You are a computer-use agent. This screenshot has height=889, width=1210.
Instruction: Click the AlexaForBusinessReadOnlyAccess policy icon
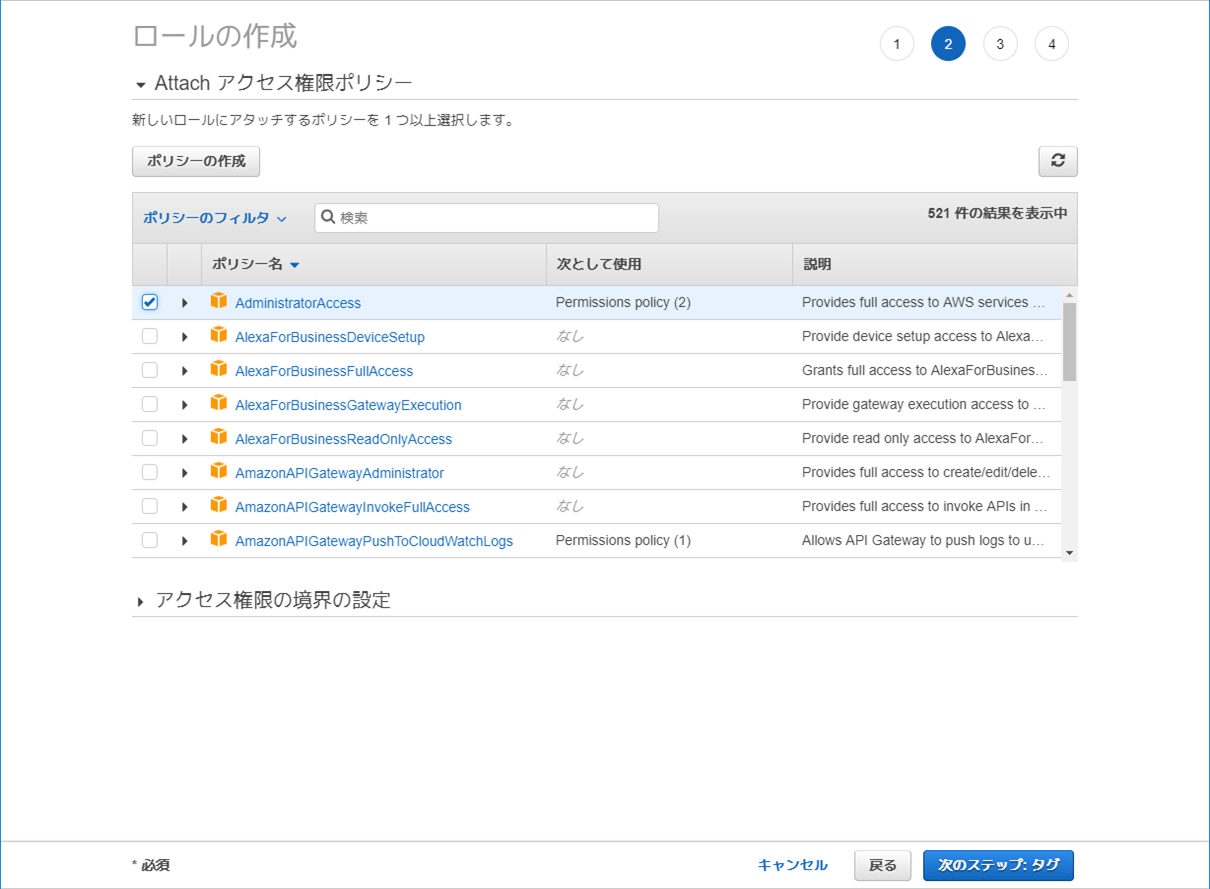(219, 438)
